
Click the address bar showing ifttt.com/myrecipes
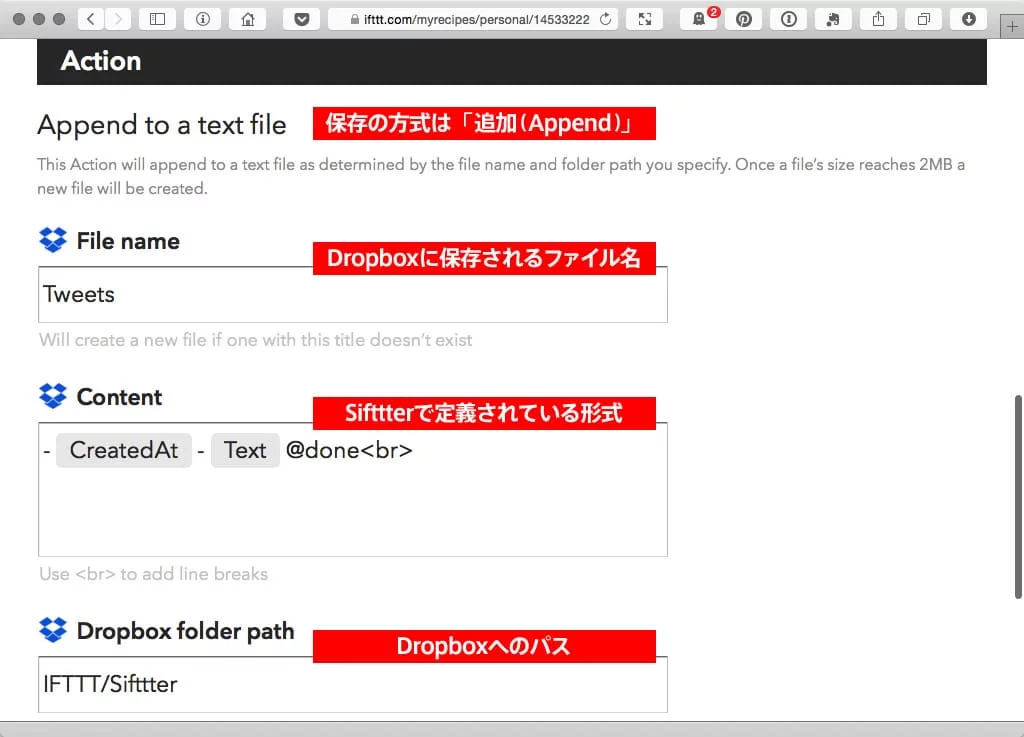tap(473, 19)
